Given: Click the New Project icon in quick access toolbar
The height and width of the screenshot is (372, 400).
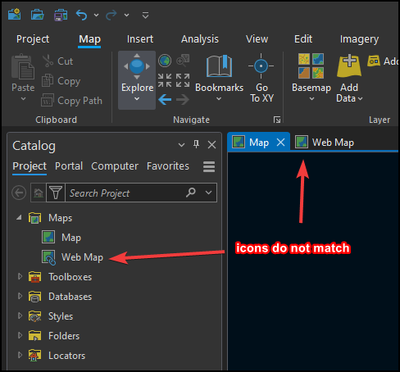Looking at the screenshot, I should tap(15, 15).
